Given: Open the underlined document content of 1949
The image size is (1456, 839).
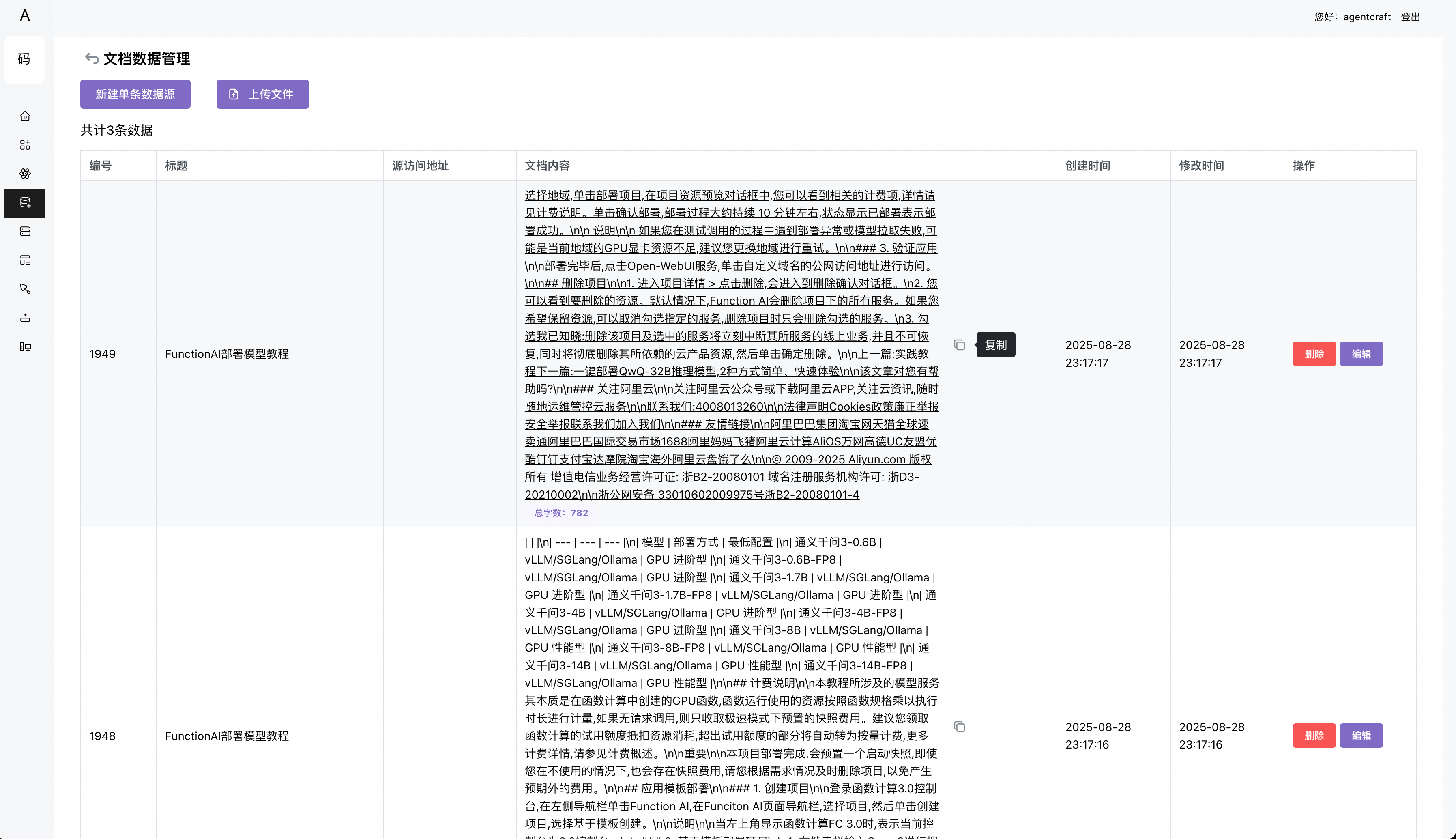Looking at the screenshot, I should click(x=732, y=344).
